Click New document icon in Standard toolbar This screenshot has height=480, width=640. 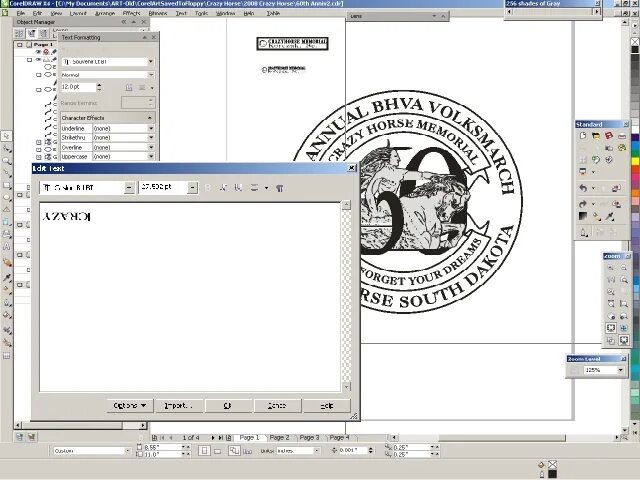583,136
